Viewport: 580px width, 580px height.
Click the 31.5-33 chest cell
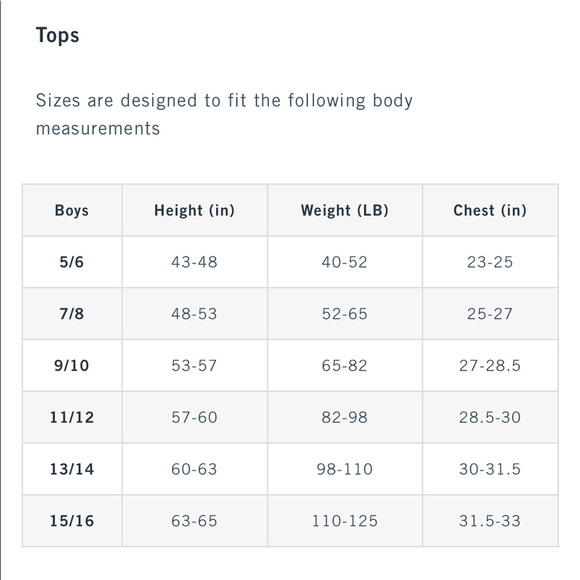coord(490,521)
